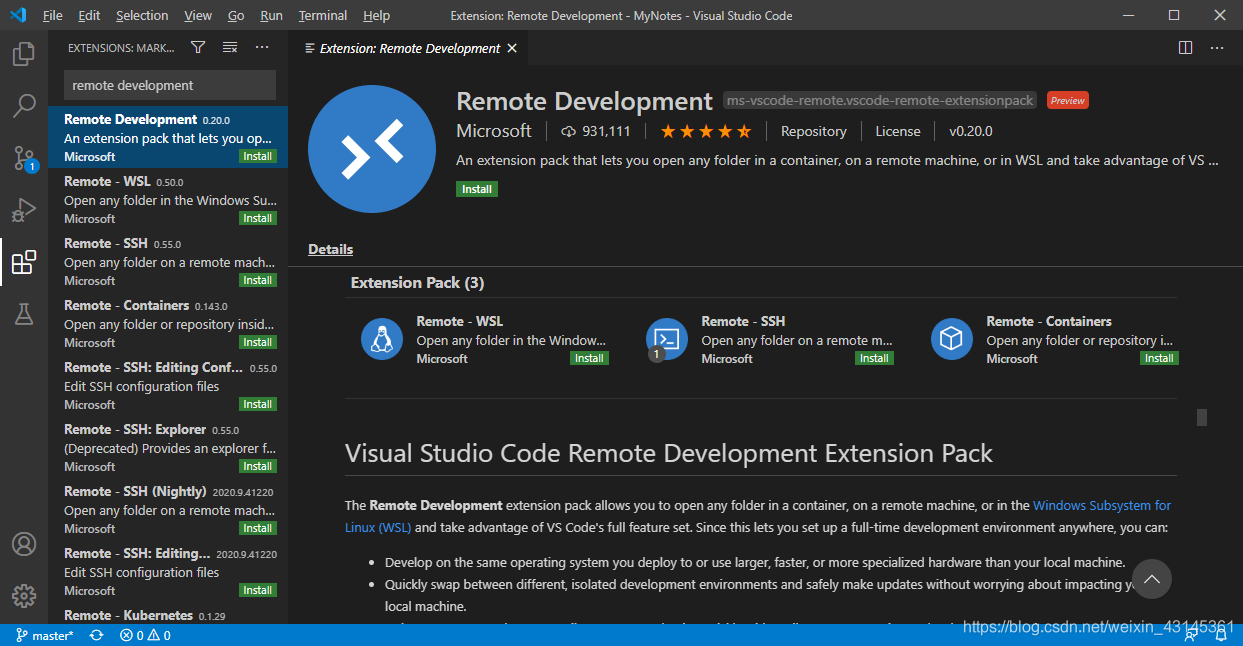The height and width of the screenshot is (646, 1243).
Task: Click the download count 931,111
Action: tap(595, 131)
